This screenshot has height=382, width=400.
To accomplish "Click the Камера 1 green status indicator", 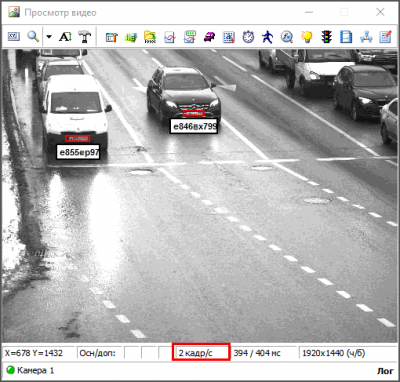I will pos(11,370).
